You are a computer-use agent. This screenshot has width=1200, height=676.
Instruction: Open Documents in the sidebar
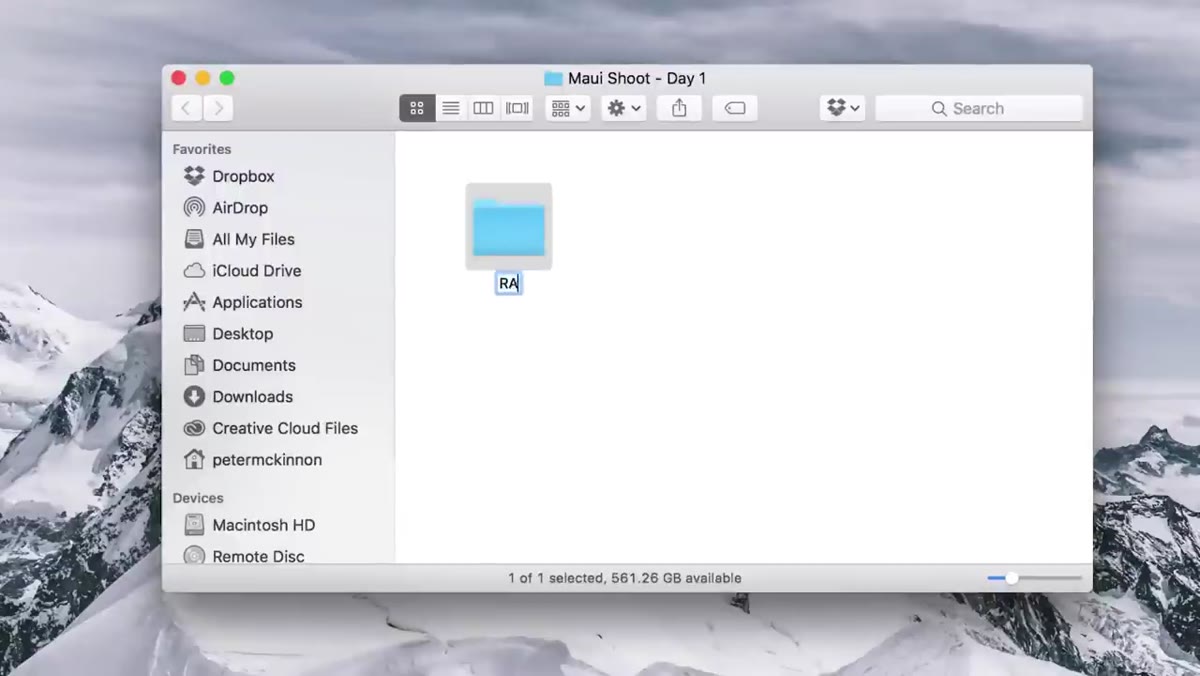pyautogui.click(x=240, y=365)
